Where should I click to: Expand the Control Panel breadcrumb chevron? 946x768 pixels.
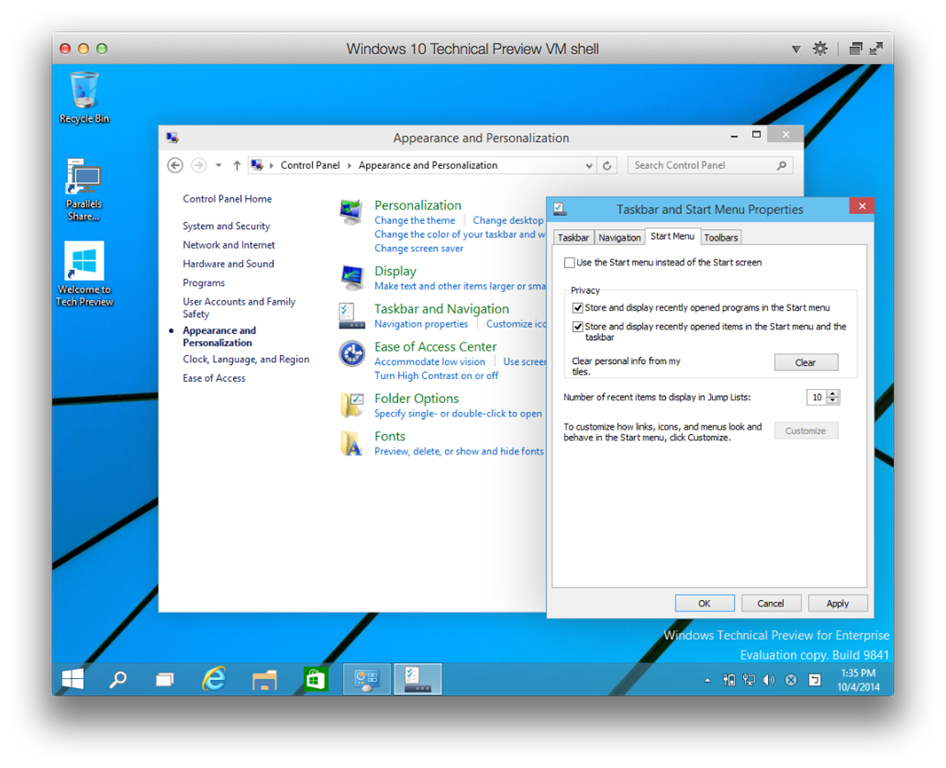[349, 165]
